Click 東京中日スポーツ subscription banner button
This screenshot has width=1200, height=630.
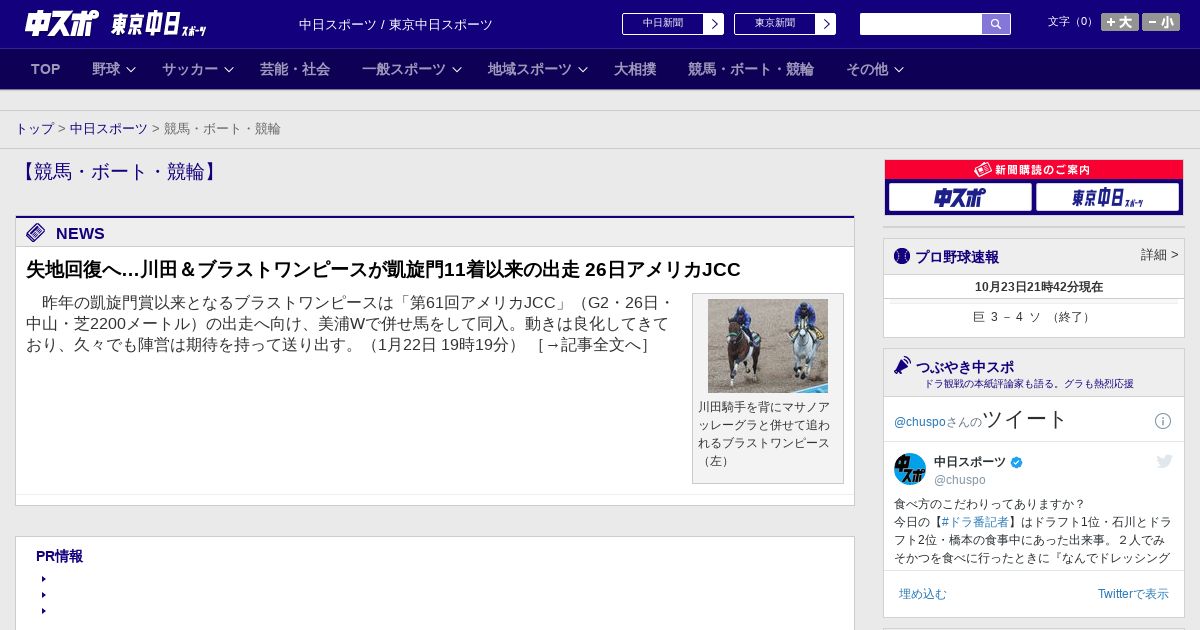(x=1107, y=197)
